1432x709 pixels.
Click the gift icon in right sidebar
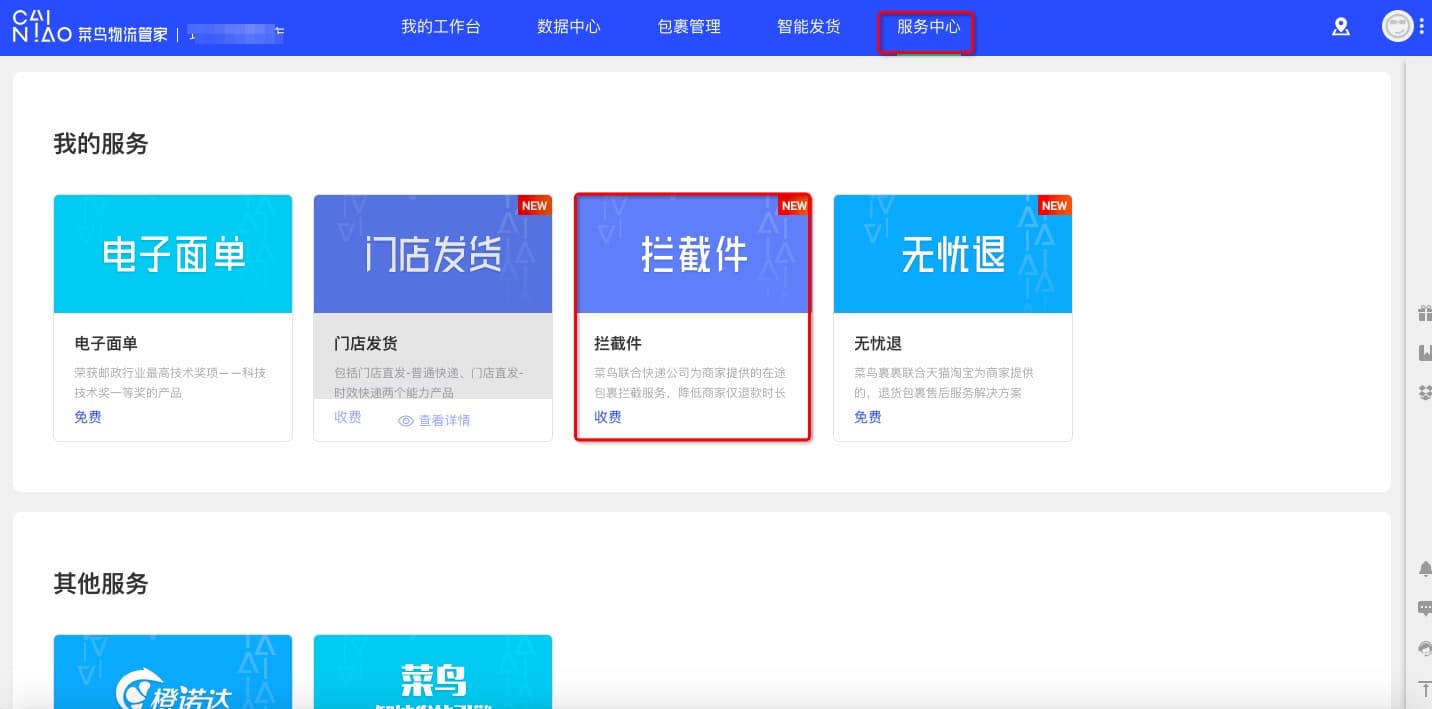click(x=1425, y=313)
